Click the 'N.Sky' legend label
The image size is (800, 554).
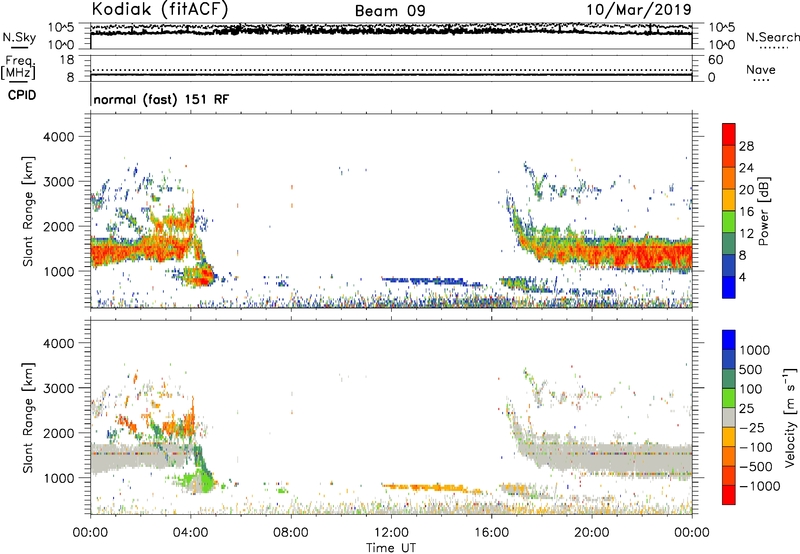(19, 37)
